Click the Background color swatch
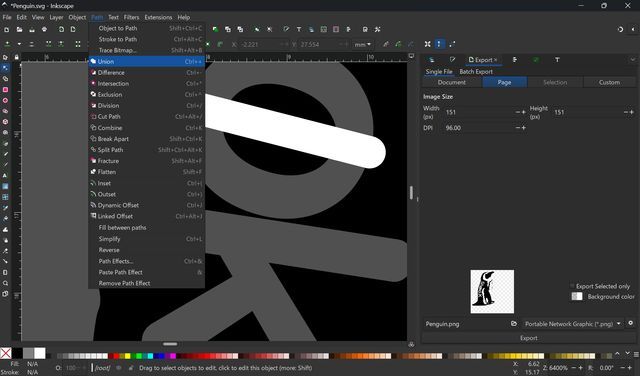The image size is (640, 376). 577,296
